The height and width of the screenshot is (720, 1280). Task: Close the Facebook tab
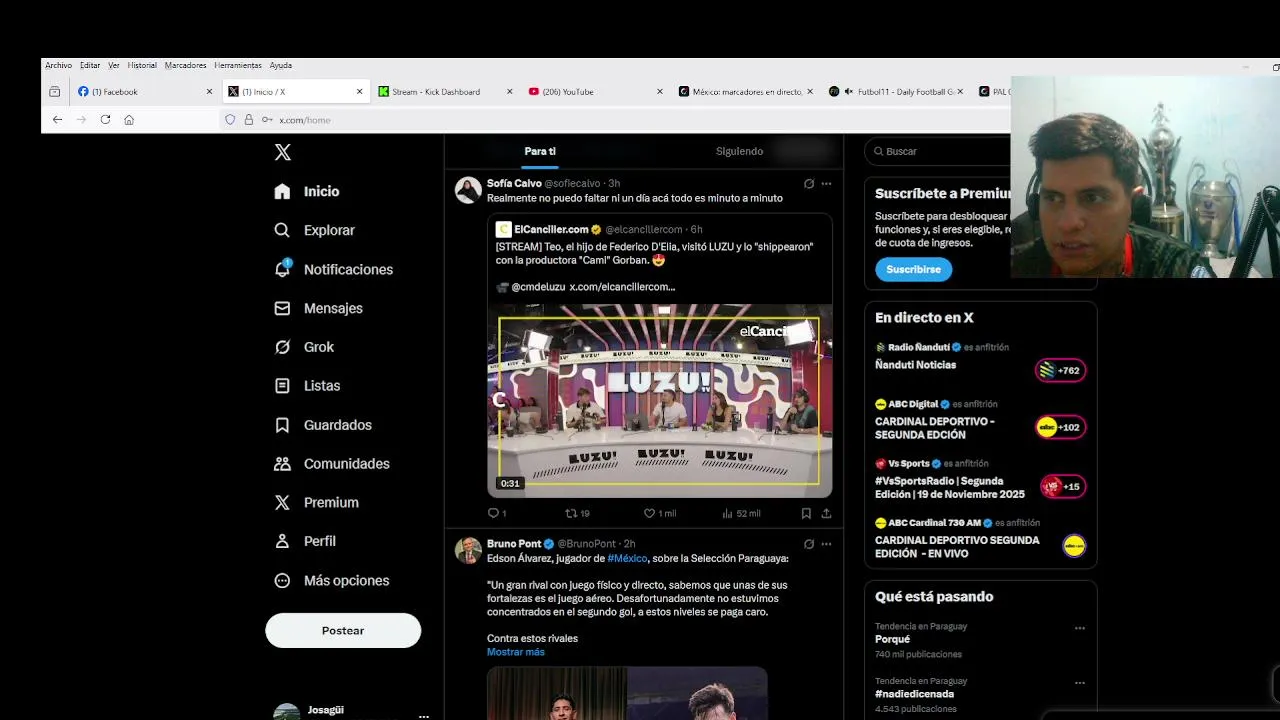pyautogui.click(x=209, y=91)
